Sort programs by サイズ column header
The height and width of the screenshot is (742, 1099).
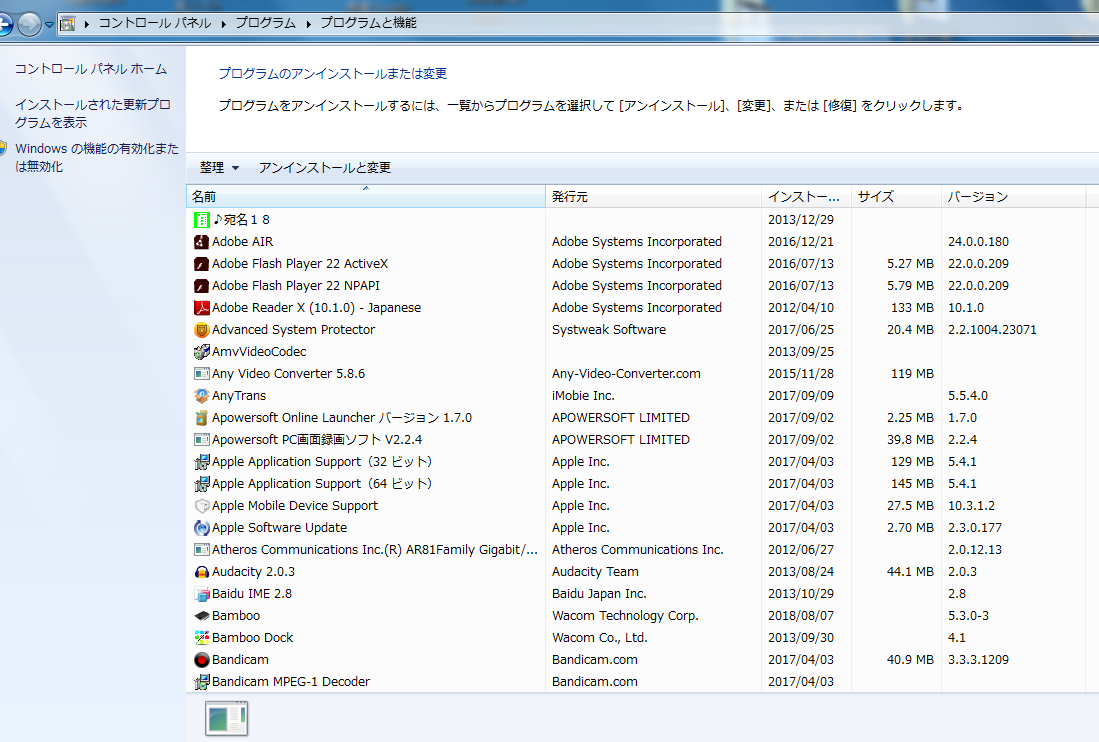pos(875,197)
